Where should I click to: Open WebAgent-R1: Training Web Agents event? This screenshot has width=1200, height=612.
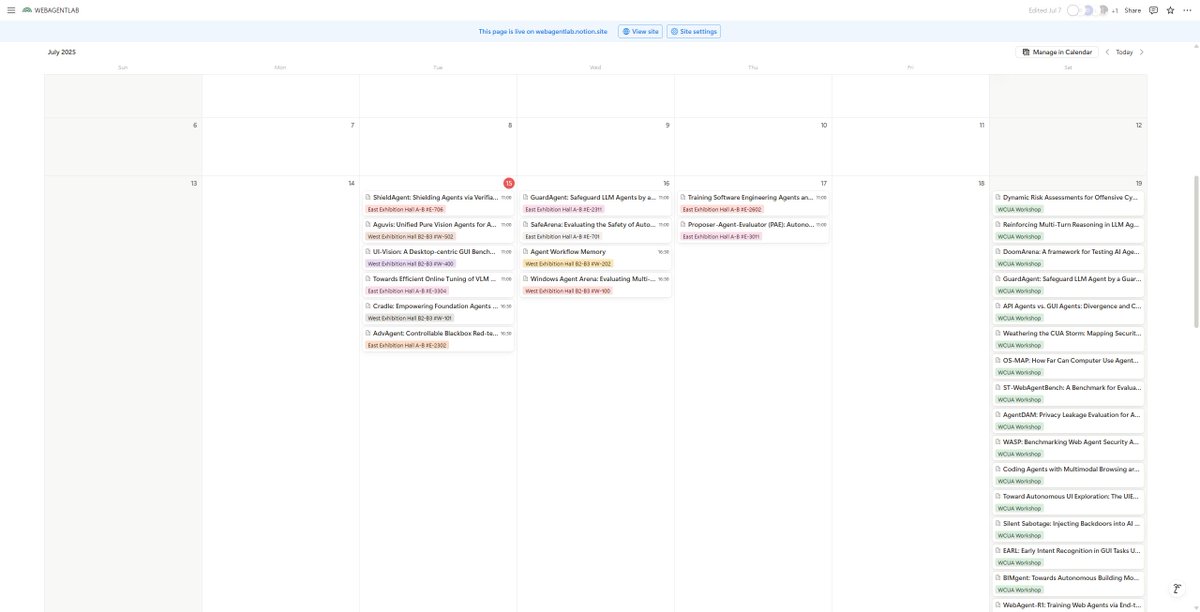point(1068,604)
